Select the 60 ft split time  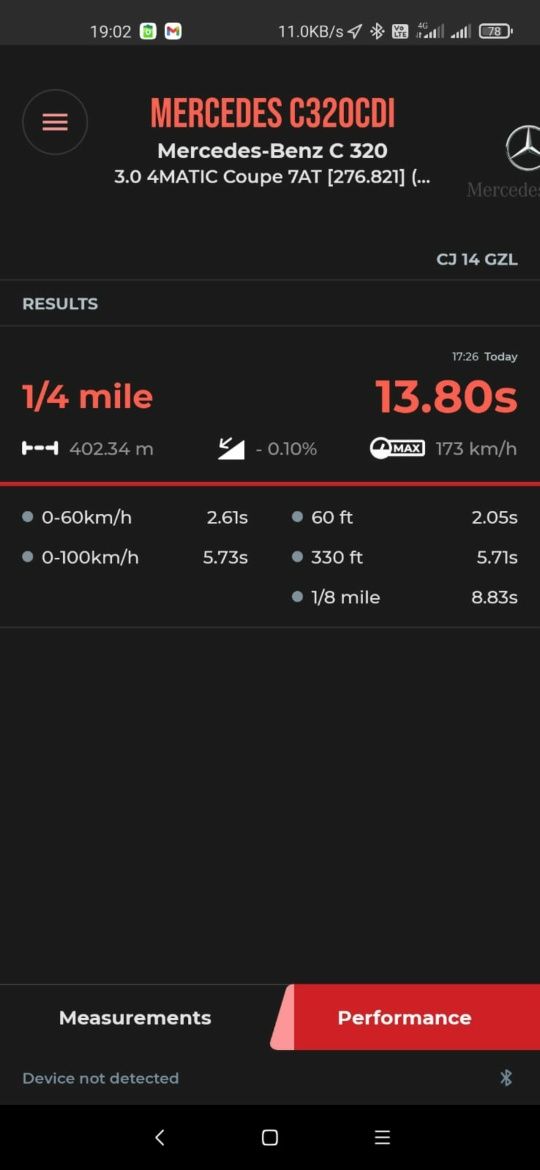click(404, 517)
